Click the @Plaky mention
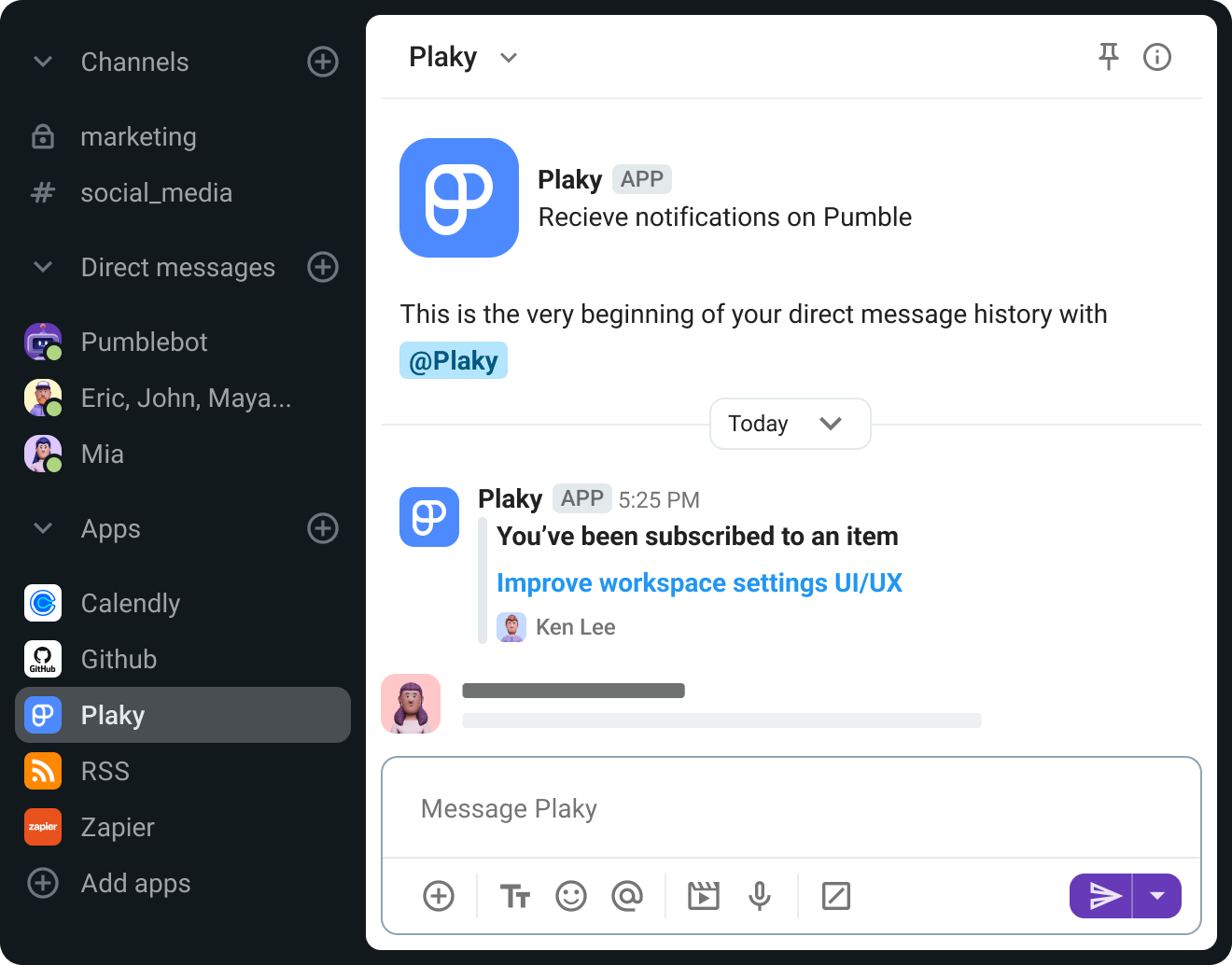The height and width of the screenshot is (965, 1232). [454, 360]
